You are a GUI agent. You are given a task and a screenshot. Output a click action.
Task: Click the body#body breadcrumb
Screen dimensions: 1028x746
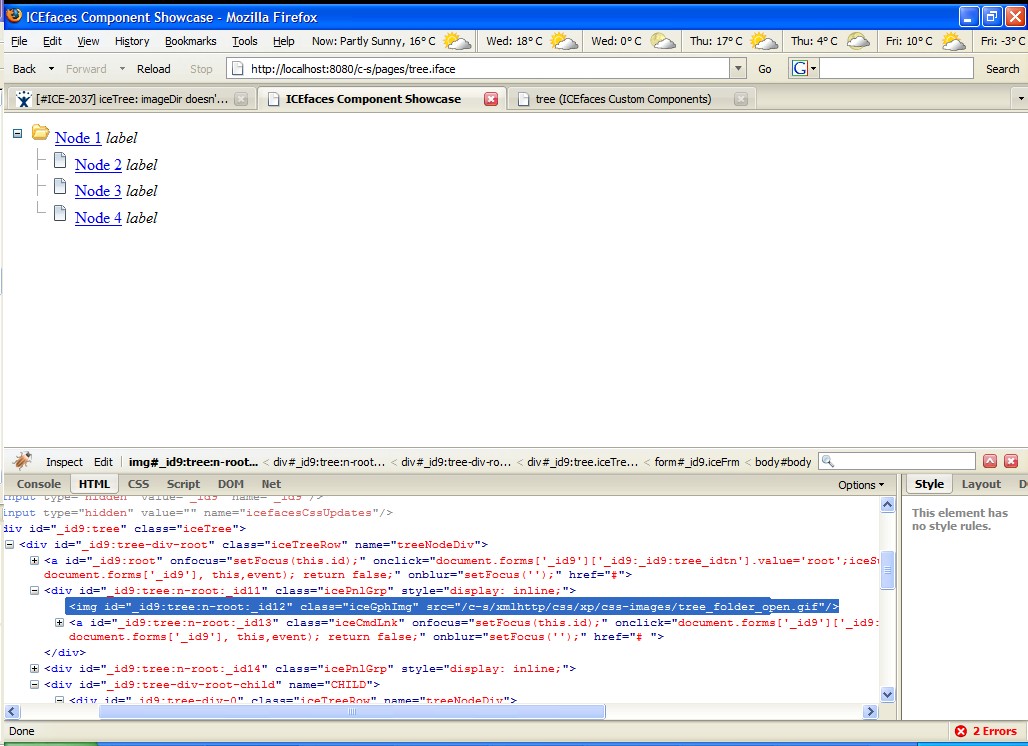tap(783, 461)
